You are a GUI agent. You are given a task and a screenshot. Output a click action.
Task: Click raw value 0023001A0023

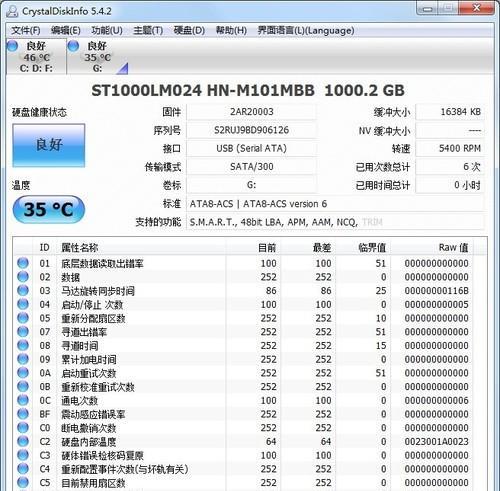click(x=437, y=441)
